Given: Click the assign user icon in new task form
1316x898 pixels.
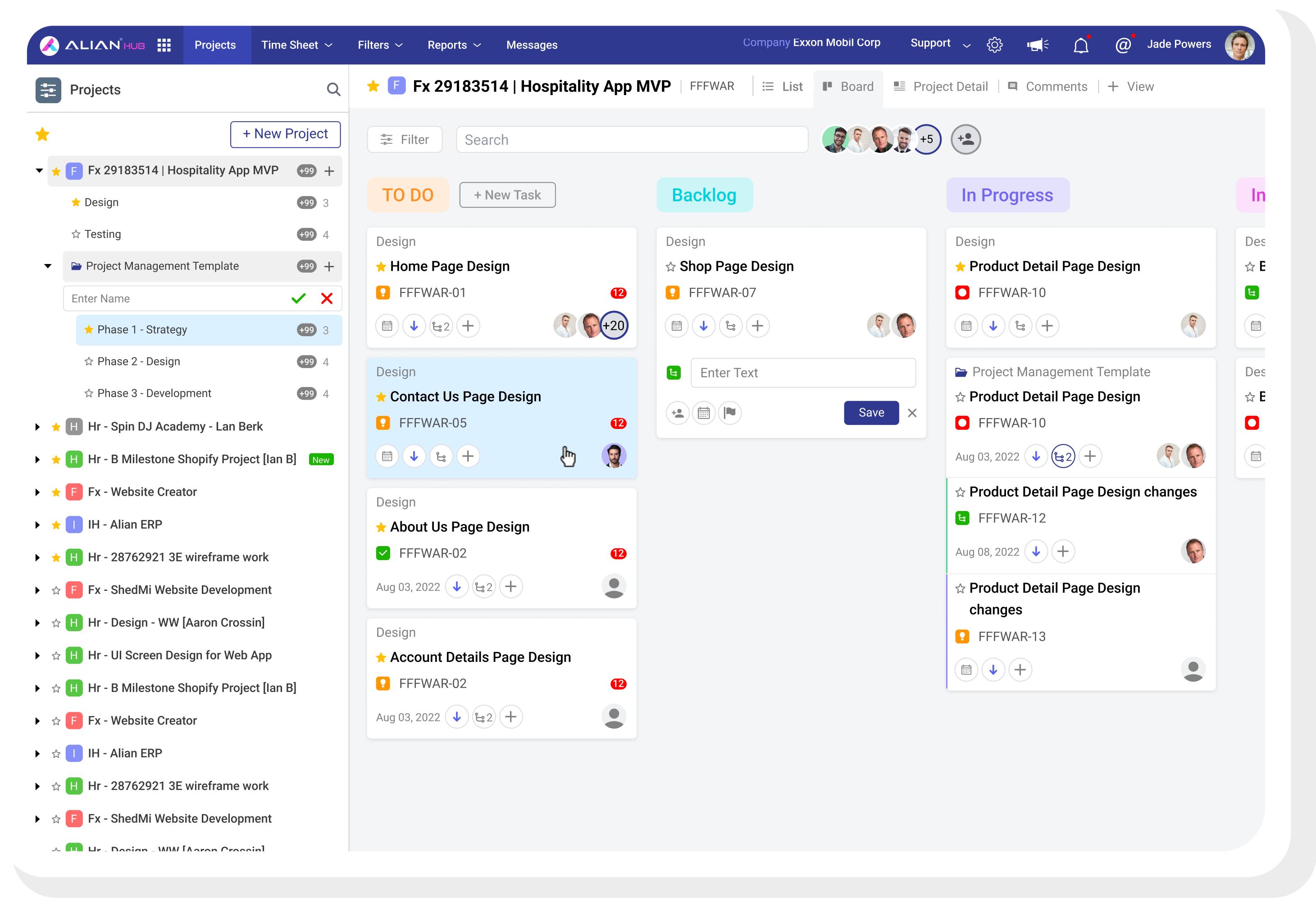Looking at the screenshot, I should pyautogui.click(x=677, y=413).
